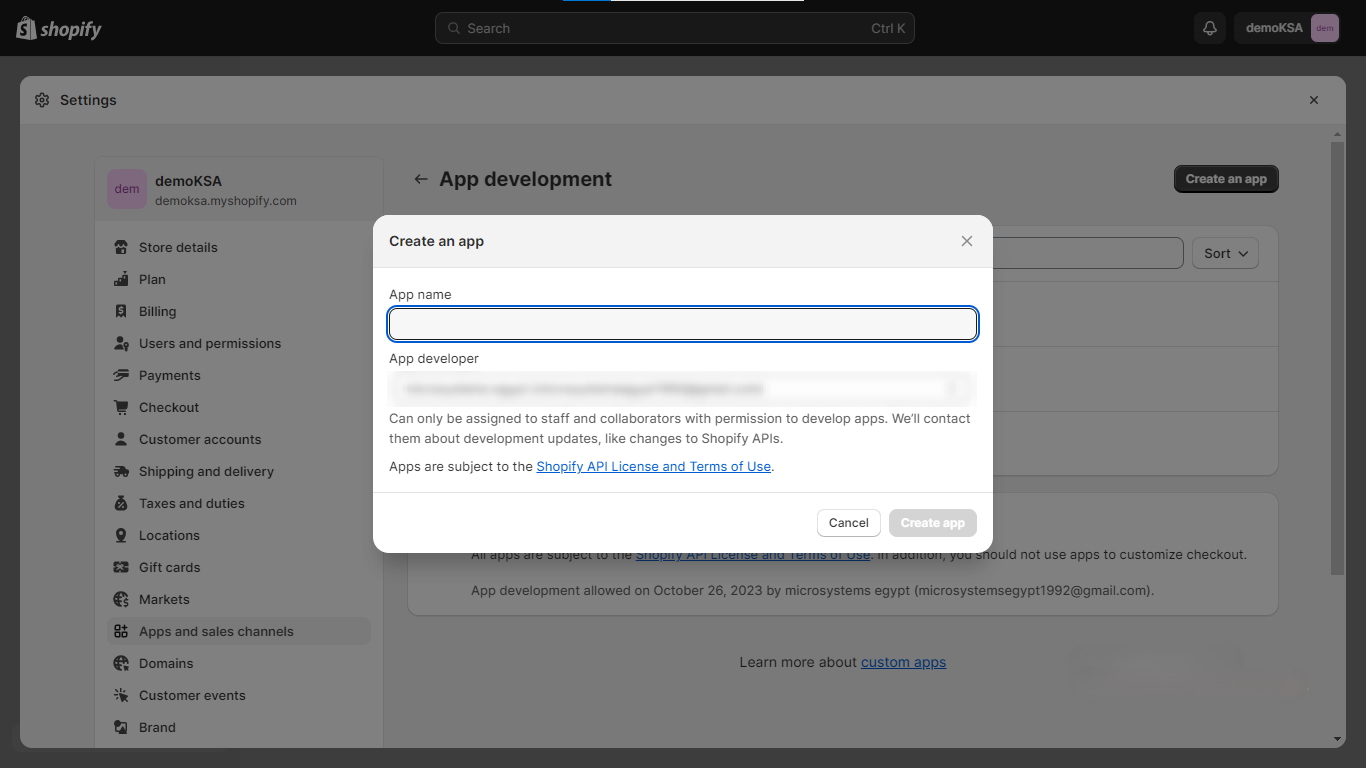1366x768 pixels.
Task: Click the Store details icon in sidebar
Action: click(x=121, y=247)
